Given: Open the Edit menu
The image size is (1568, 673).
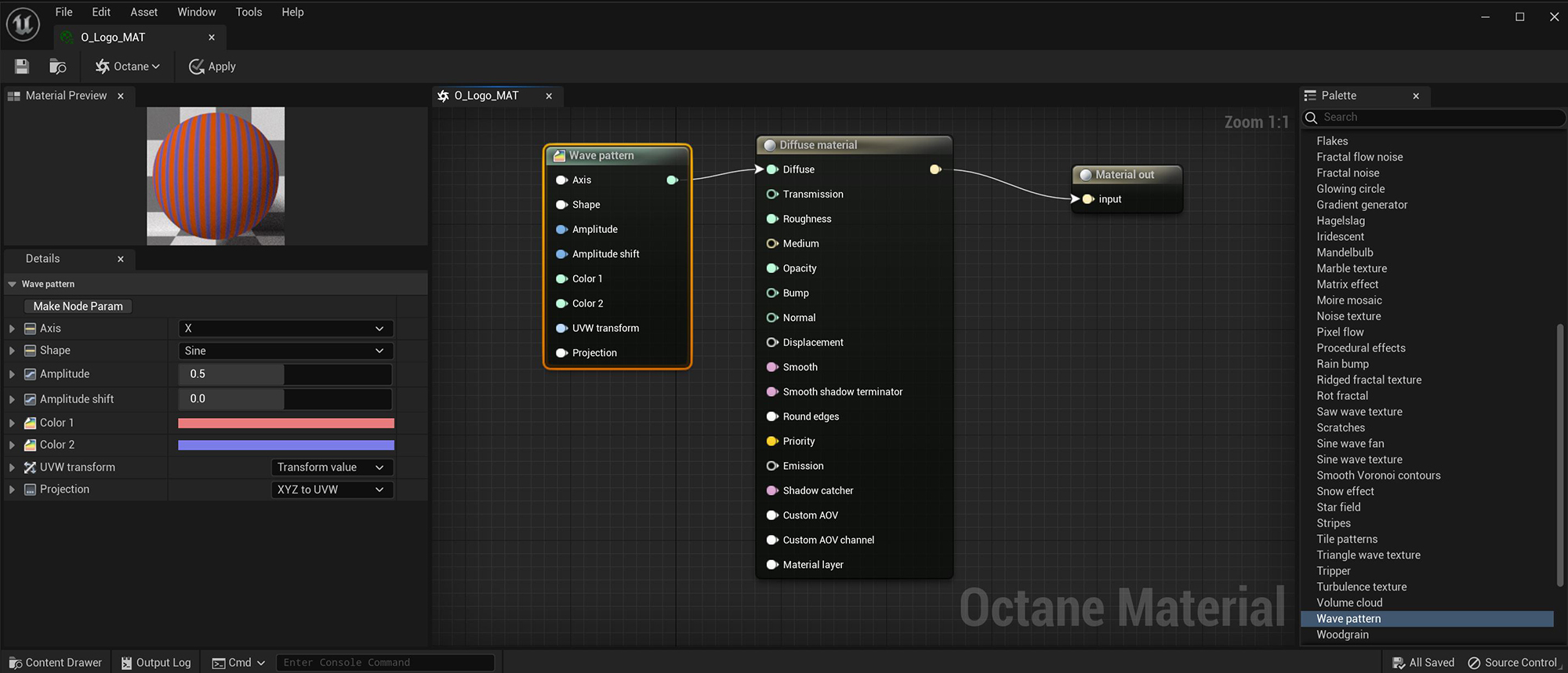Looking at the screenshot, I should click(101, 12).
